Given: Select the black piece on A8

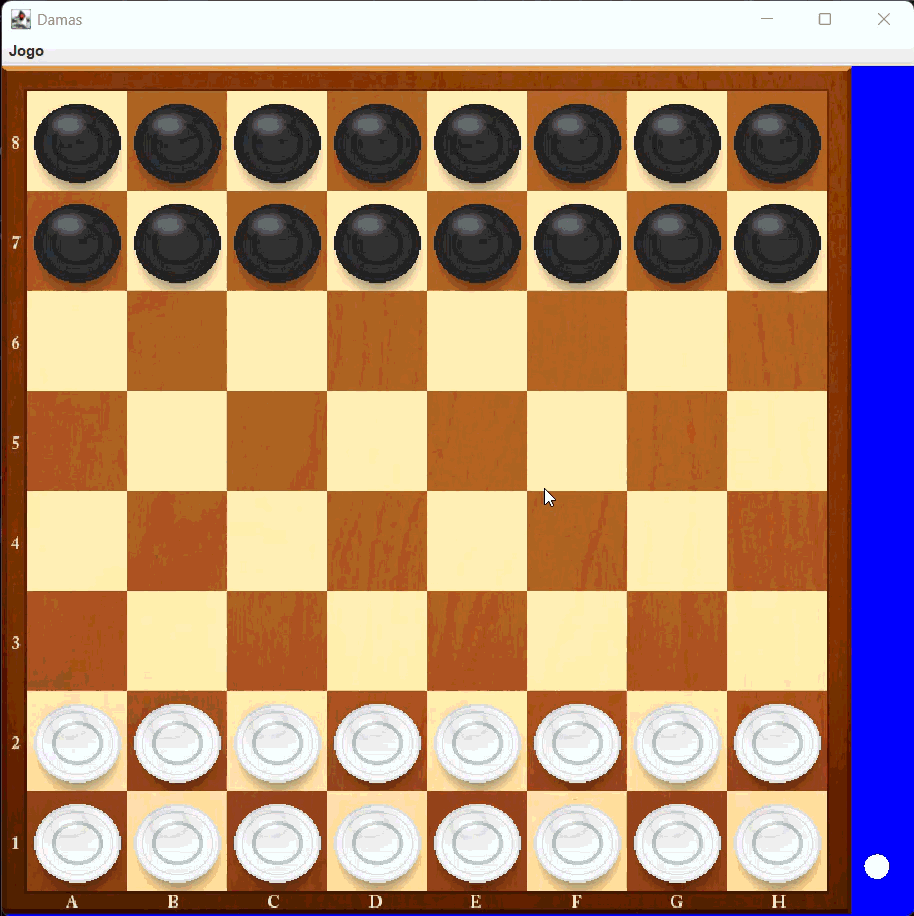Looking at the screenshot, I should 77,142.
